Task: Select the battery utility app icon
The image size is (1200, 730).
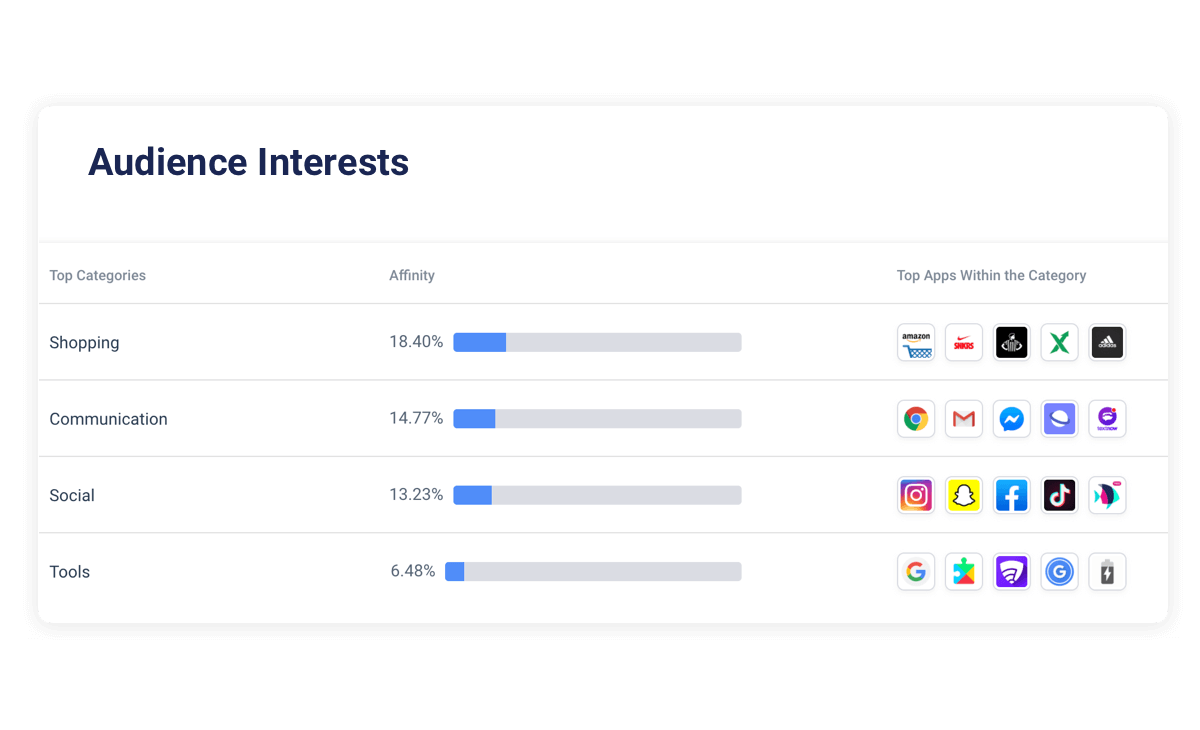Action: (1107, 571)
